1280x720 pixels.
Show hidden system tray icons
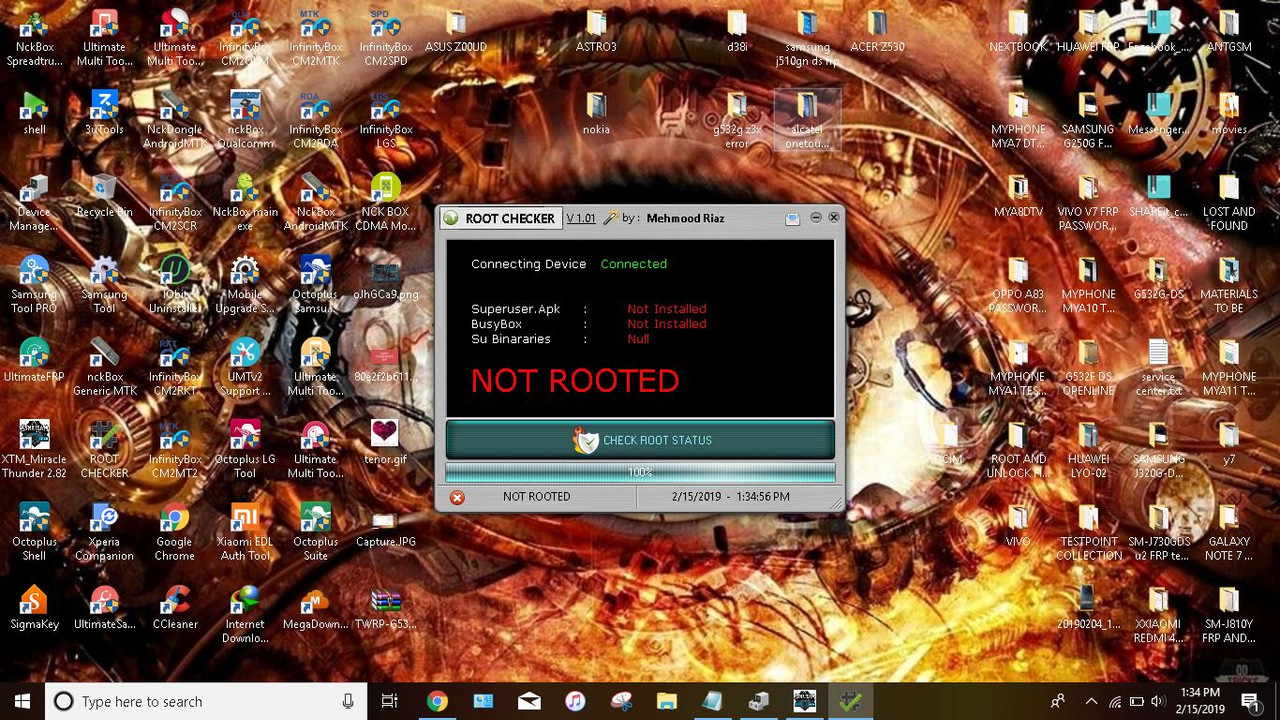point(1091,702)
